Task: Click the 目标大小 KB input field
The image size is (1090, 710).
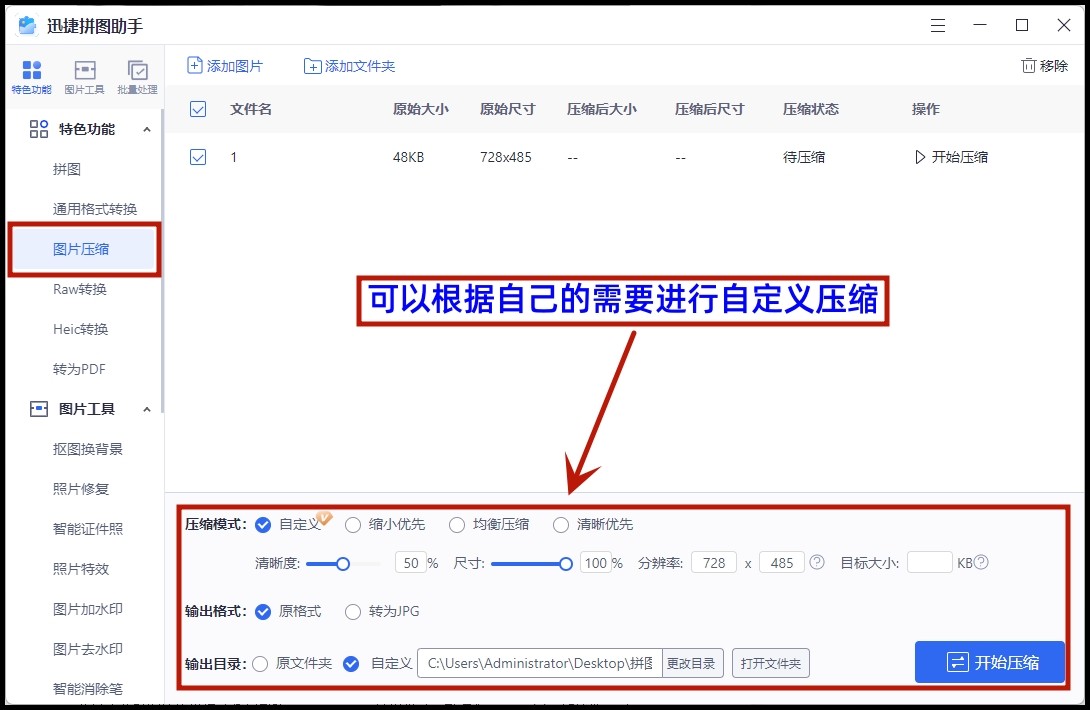Action: tap(928, 563)
